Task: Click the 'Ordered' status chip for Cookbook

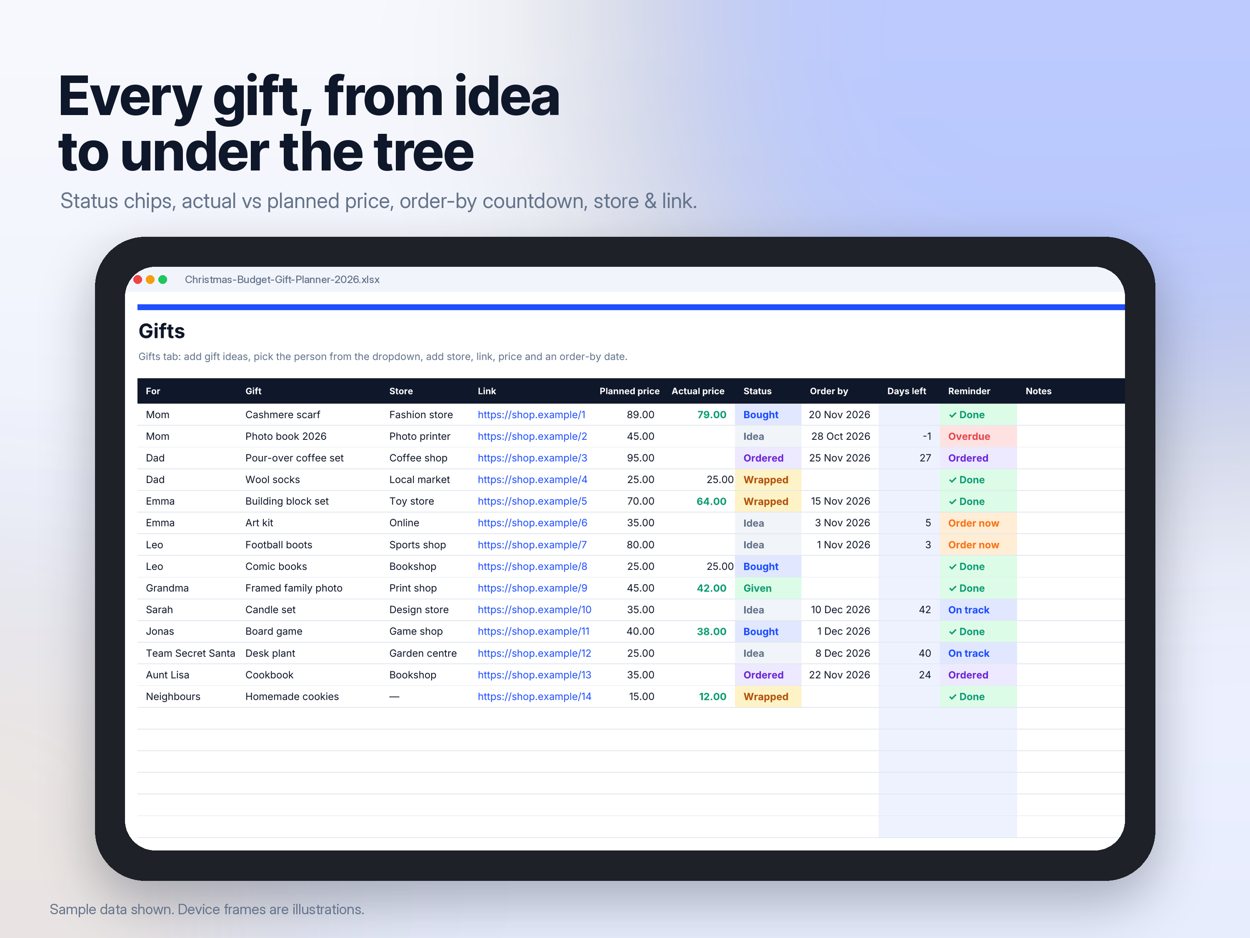Action: (x=768, y=675)
